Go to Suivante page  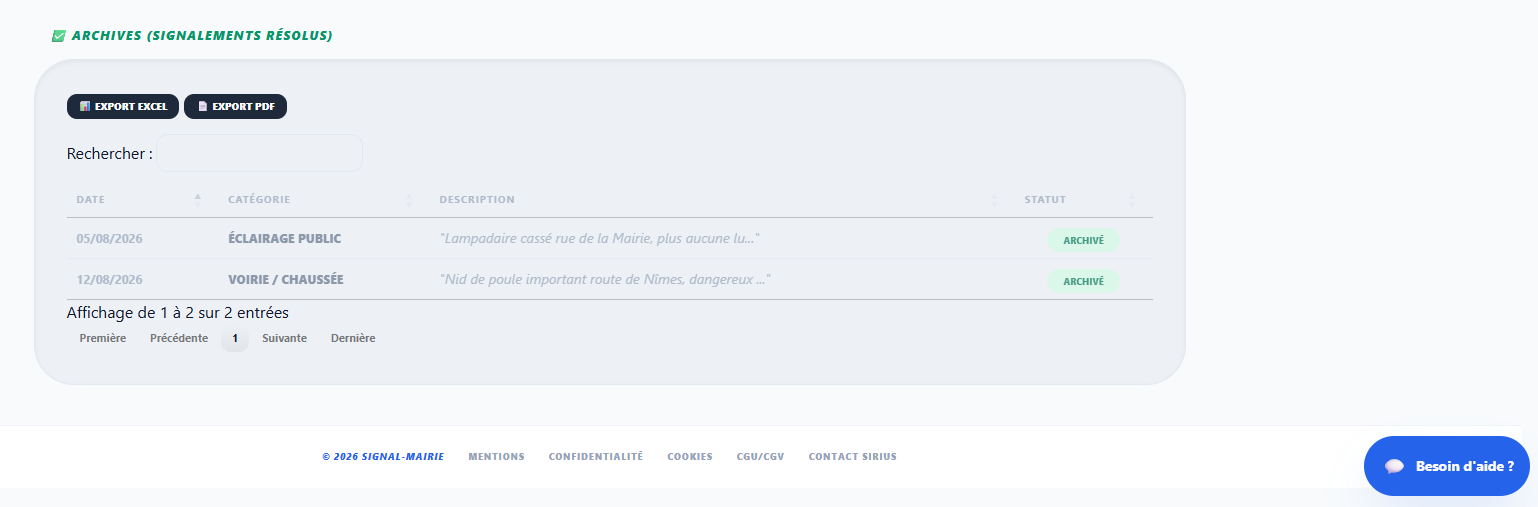284,339
